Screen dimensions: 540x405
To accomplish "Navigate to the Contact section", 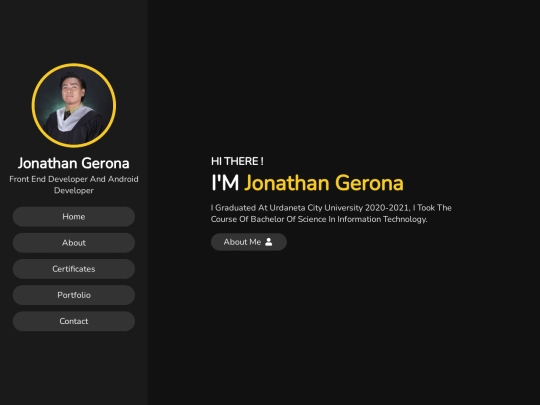I will (74, 321).
